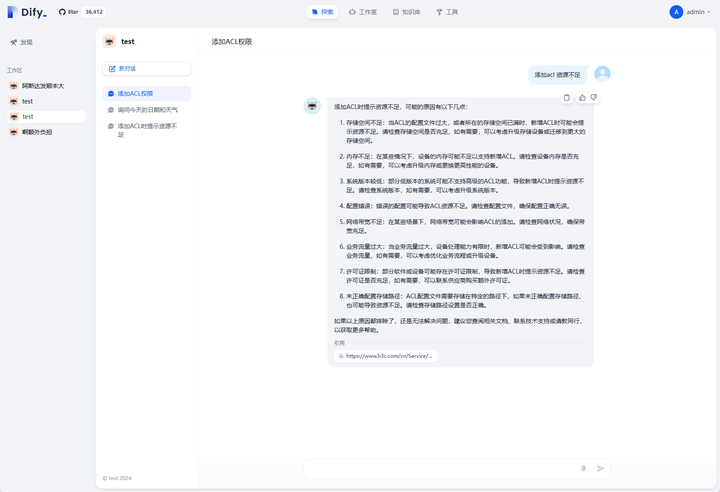720x492 pixels.
Task: Click the 36,412 star count
Action: tap(94, 12)
